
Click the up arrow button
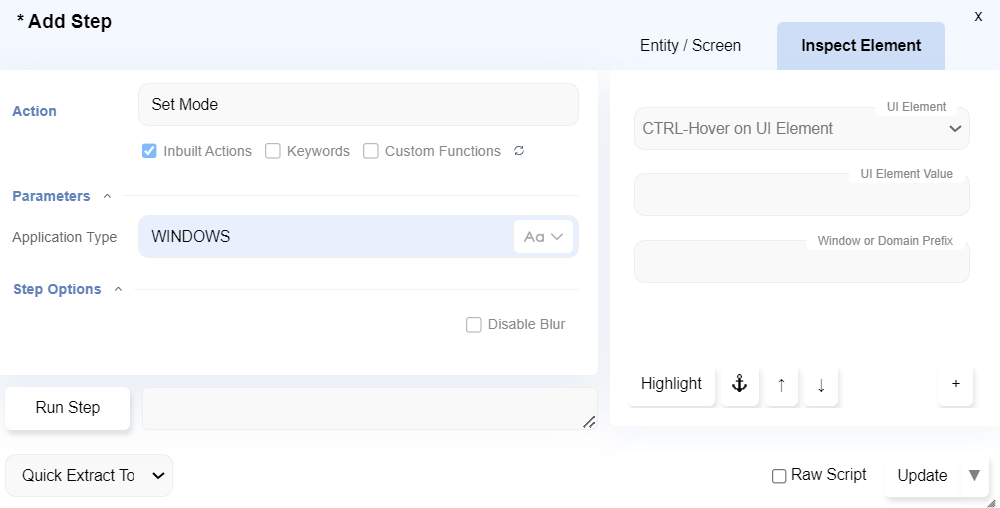tap(781, 385)
